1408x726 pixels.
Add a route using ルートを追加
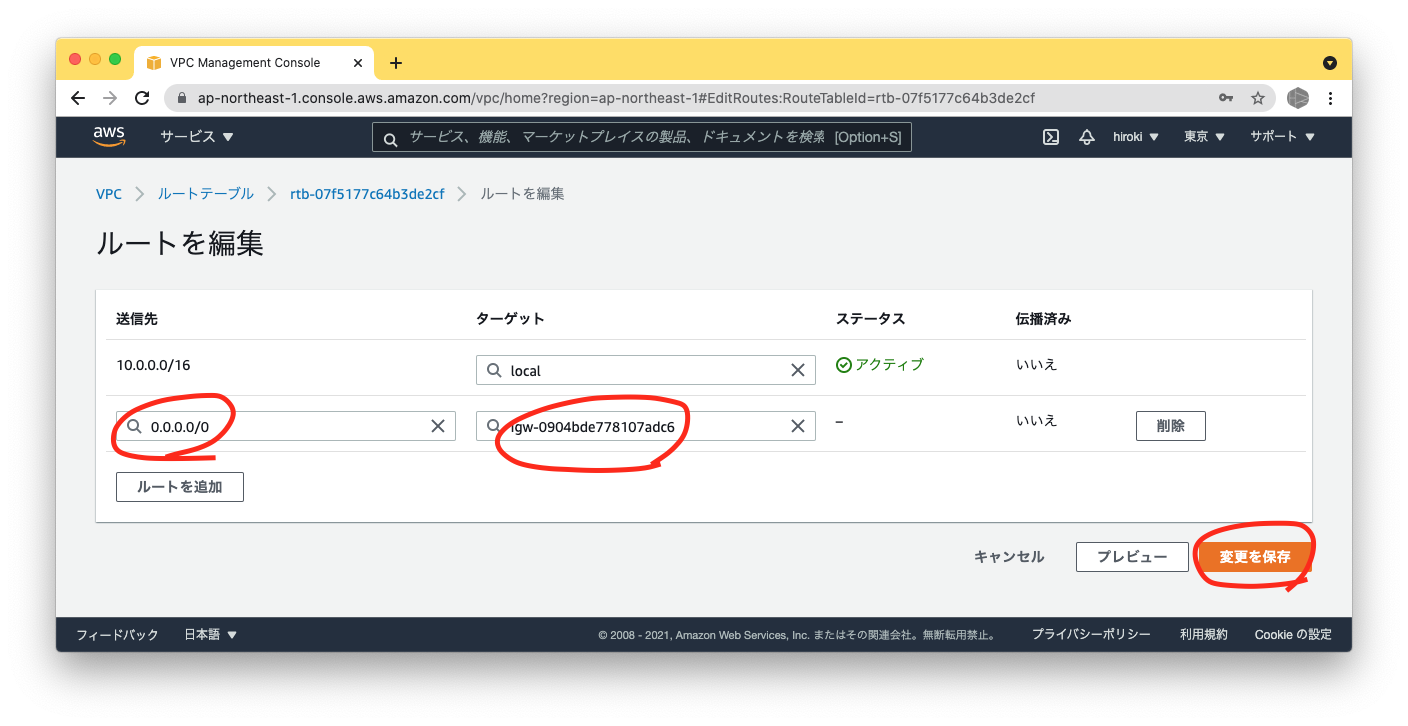point(180,487)
